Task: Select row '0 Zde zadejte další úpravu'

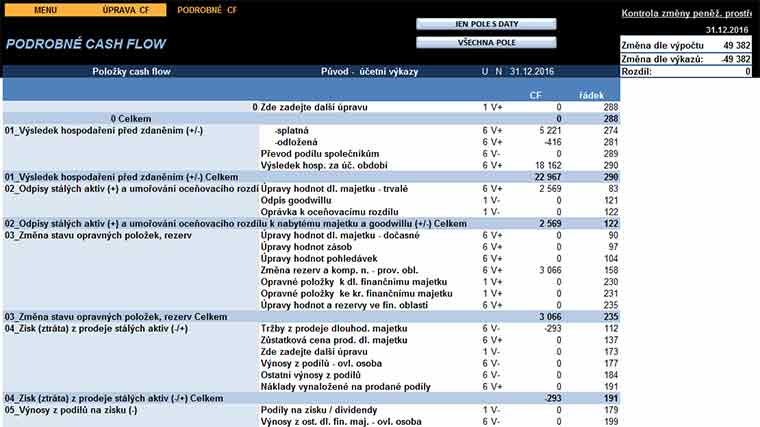Action: tap(311, 107)
